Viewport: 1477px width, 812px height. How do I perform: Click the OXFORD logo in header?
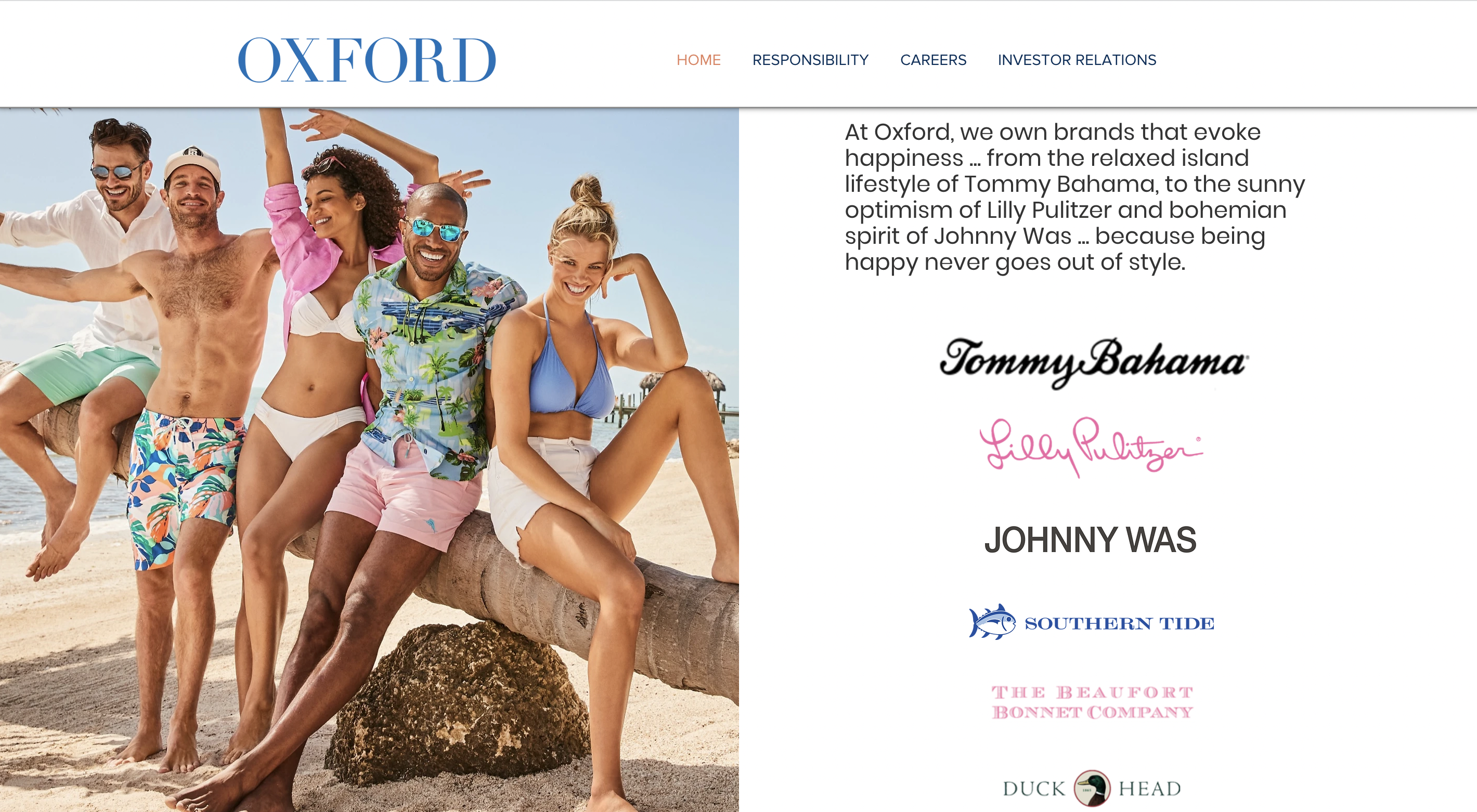tap(367, 60)
